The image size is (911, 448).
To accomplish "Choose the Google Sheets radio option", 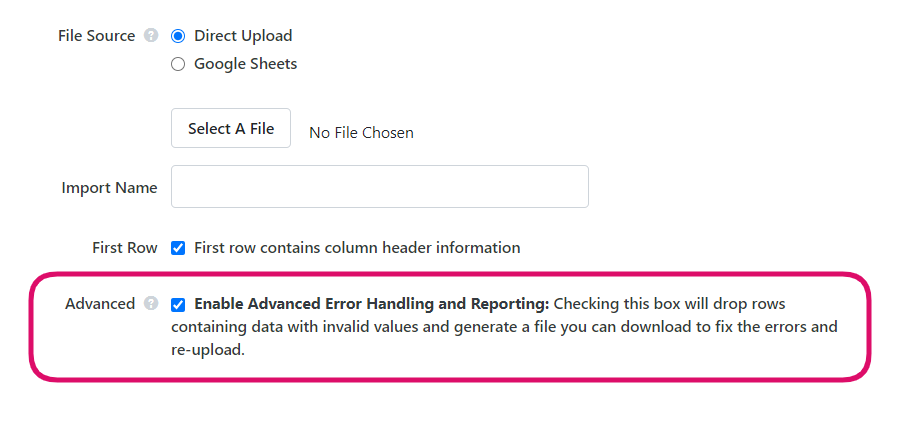I will coord(178,64).
